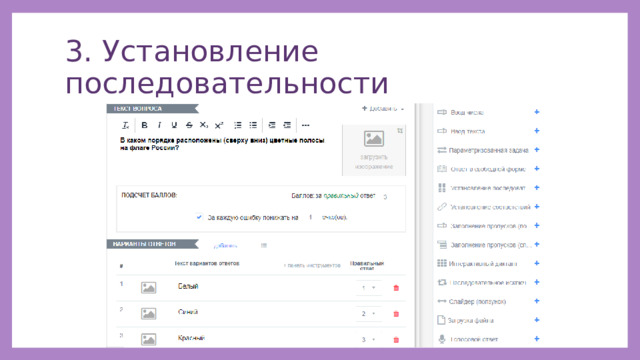Add a Голосовой ответ question
640x360 pixels.
(537, 339)
